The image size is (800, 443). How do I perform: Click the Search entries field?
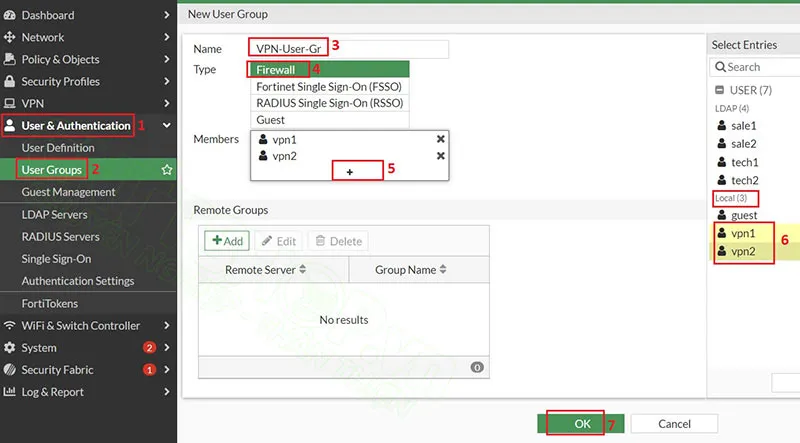tap(755, 67)
